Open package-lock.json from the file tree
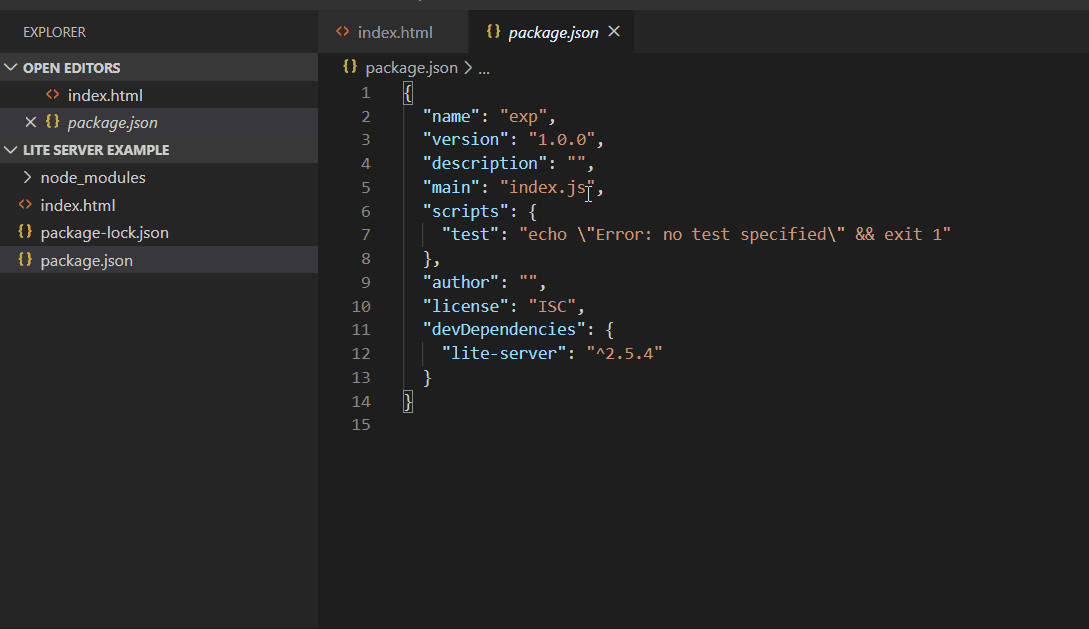1089x629 pixels. point(104,233)
